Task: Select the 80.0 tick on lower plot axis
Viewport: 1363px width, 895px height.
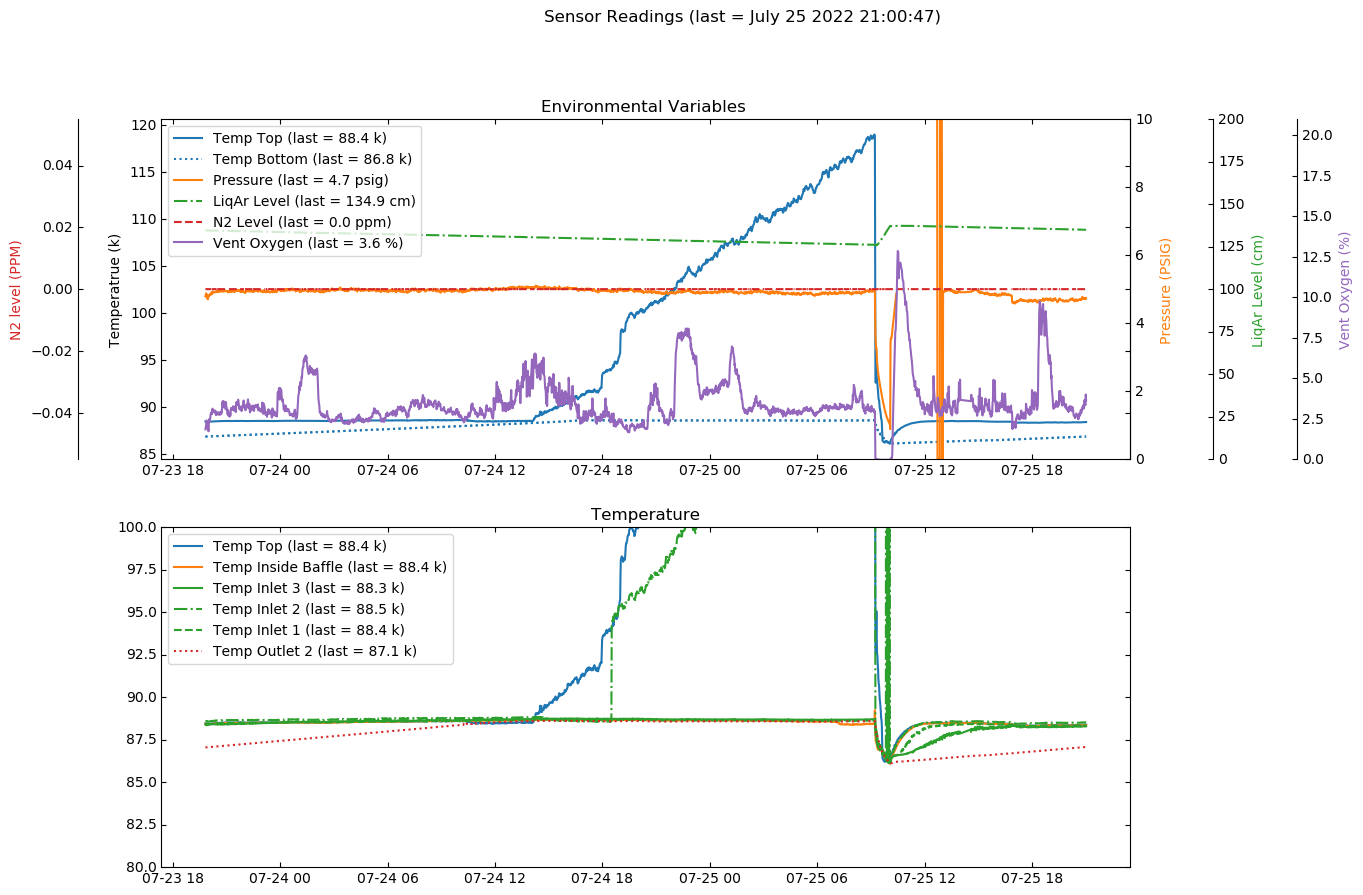Action: coord(143,866)
